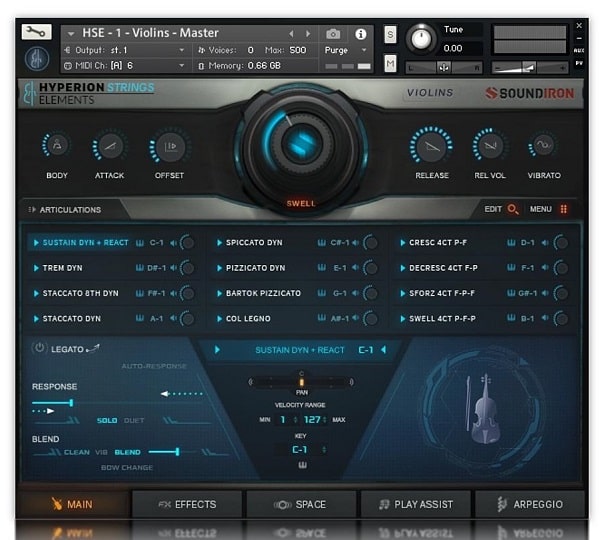Toggle the Legato power button
The width and height of the screenshot is (600, 540).
click(39, 348)
